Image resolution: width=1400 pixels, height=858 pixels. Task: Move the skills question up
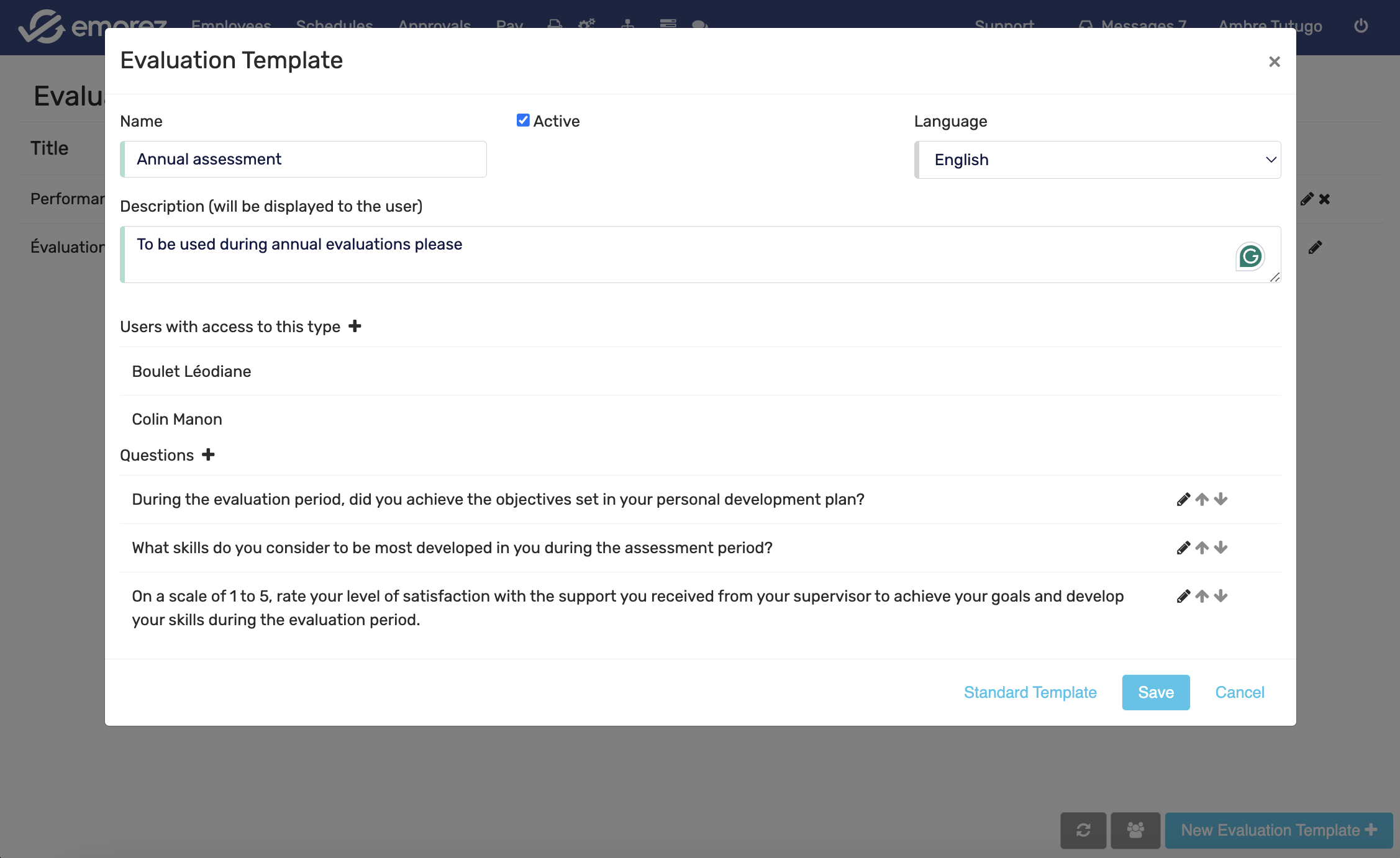click(1202, 548)
